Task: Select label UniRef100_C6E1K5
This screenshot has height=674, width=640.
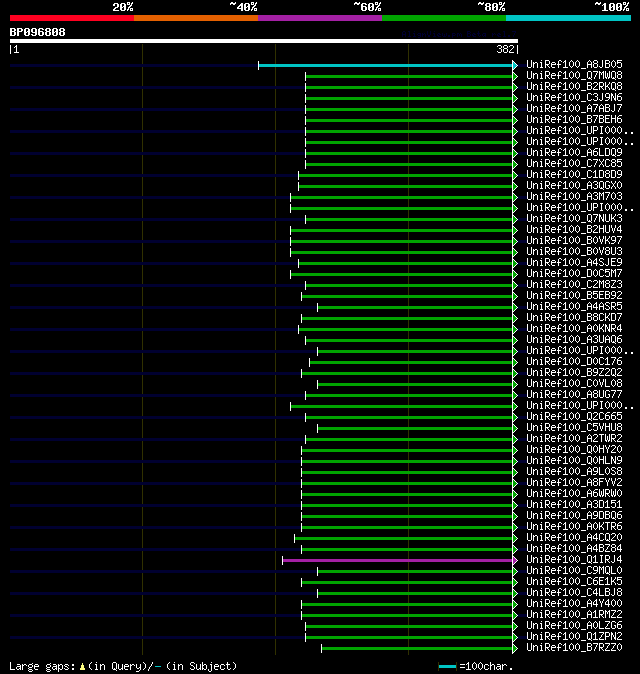Action: click(574, 582)
